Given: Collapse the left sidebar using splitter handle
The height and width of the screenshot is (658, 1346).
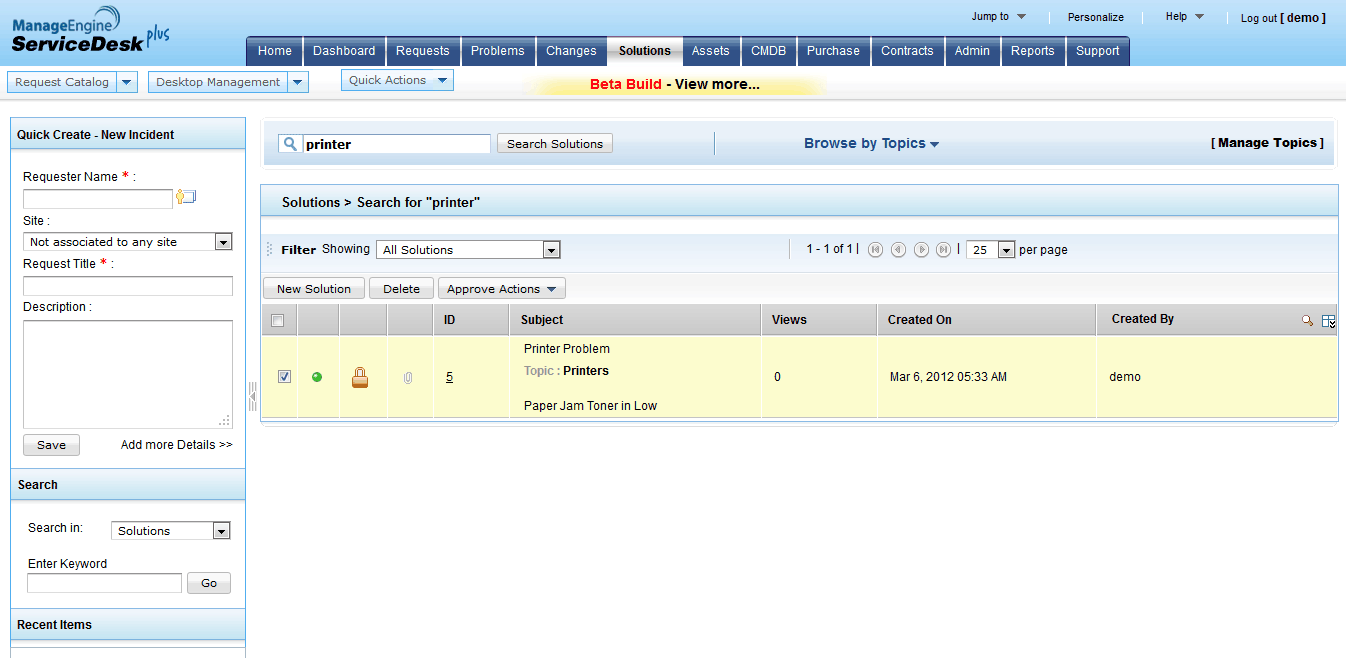Looking at the screenshot, I should point(252,396).
